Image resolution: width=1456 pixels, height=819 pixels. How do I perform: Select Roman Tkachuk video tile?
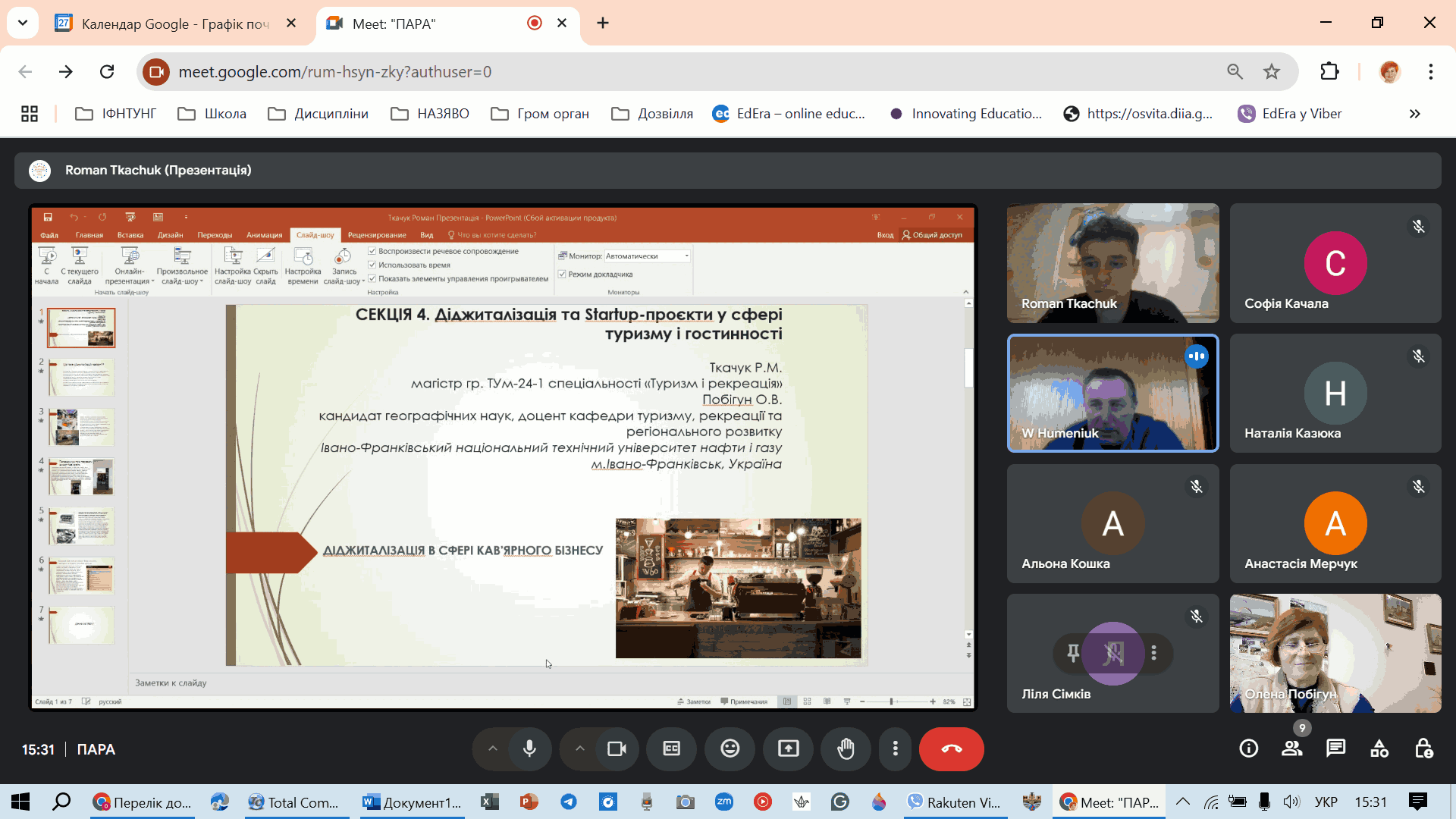1112,263
